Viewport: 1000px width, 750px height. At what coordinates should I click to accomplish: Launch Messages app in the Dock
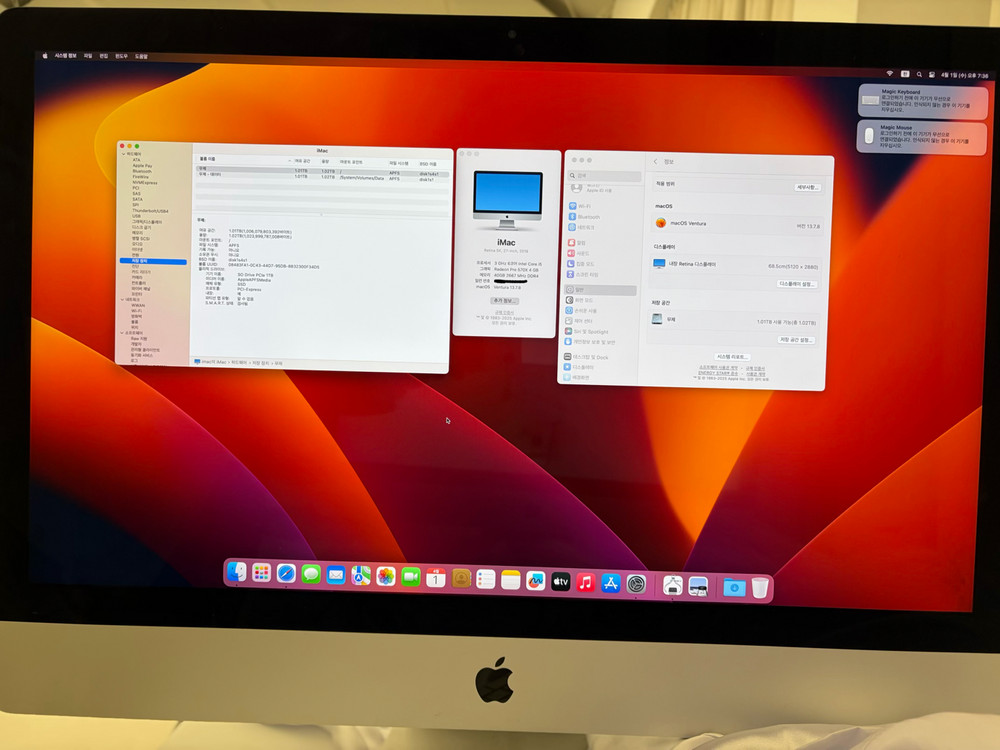tap(311, 575)
